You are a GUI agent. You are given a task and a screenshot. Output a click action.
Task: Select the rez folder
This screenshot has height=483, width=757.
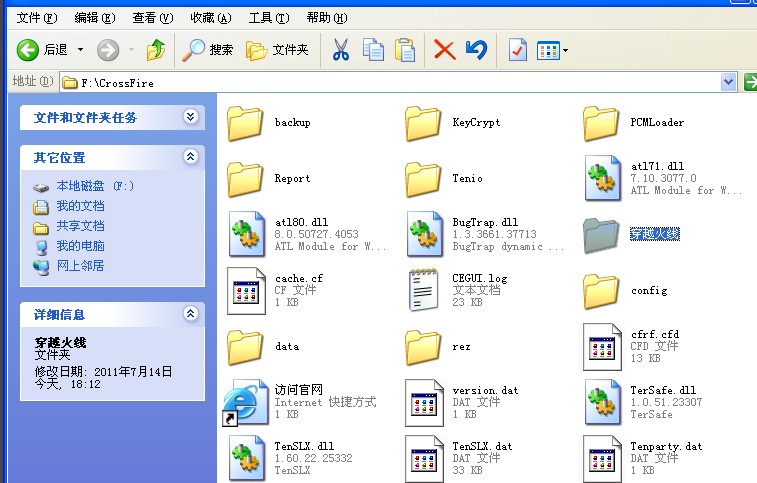pyautogui.click(x=438, y=347)
